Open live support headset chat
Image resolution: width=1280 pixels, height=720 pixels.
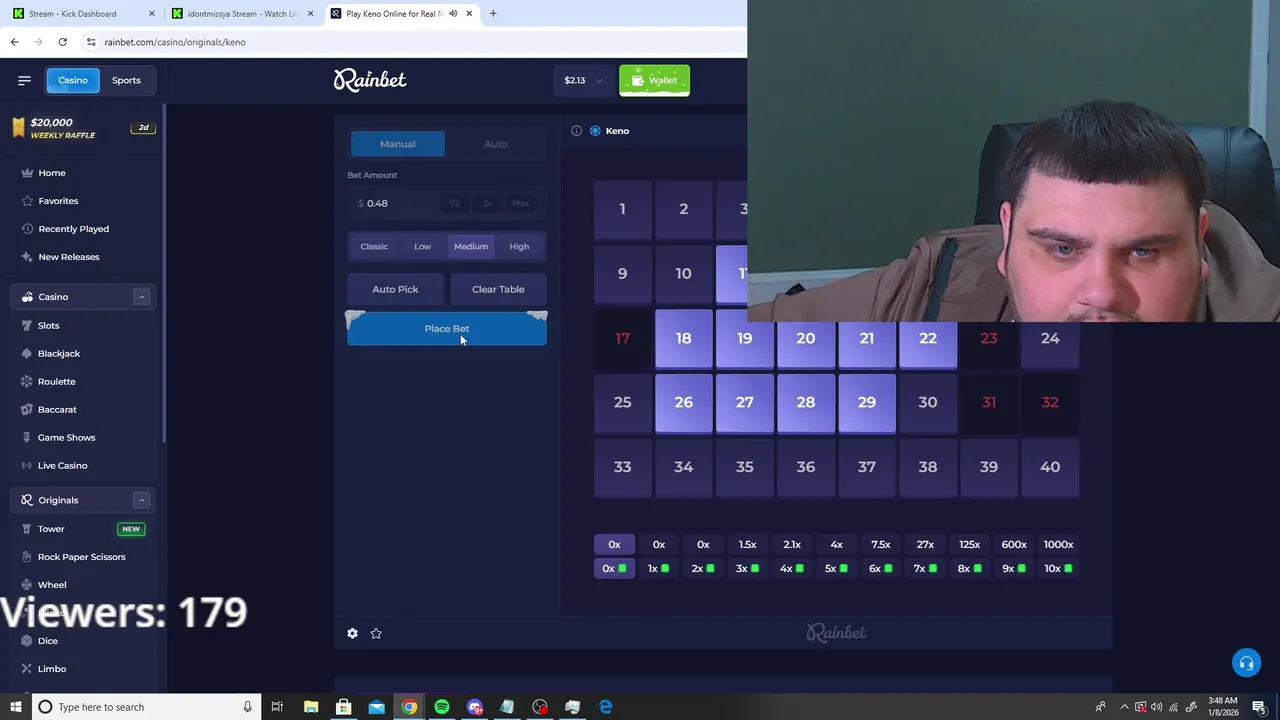pos(1246,663)
